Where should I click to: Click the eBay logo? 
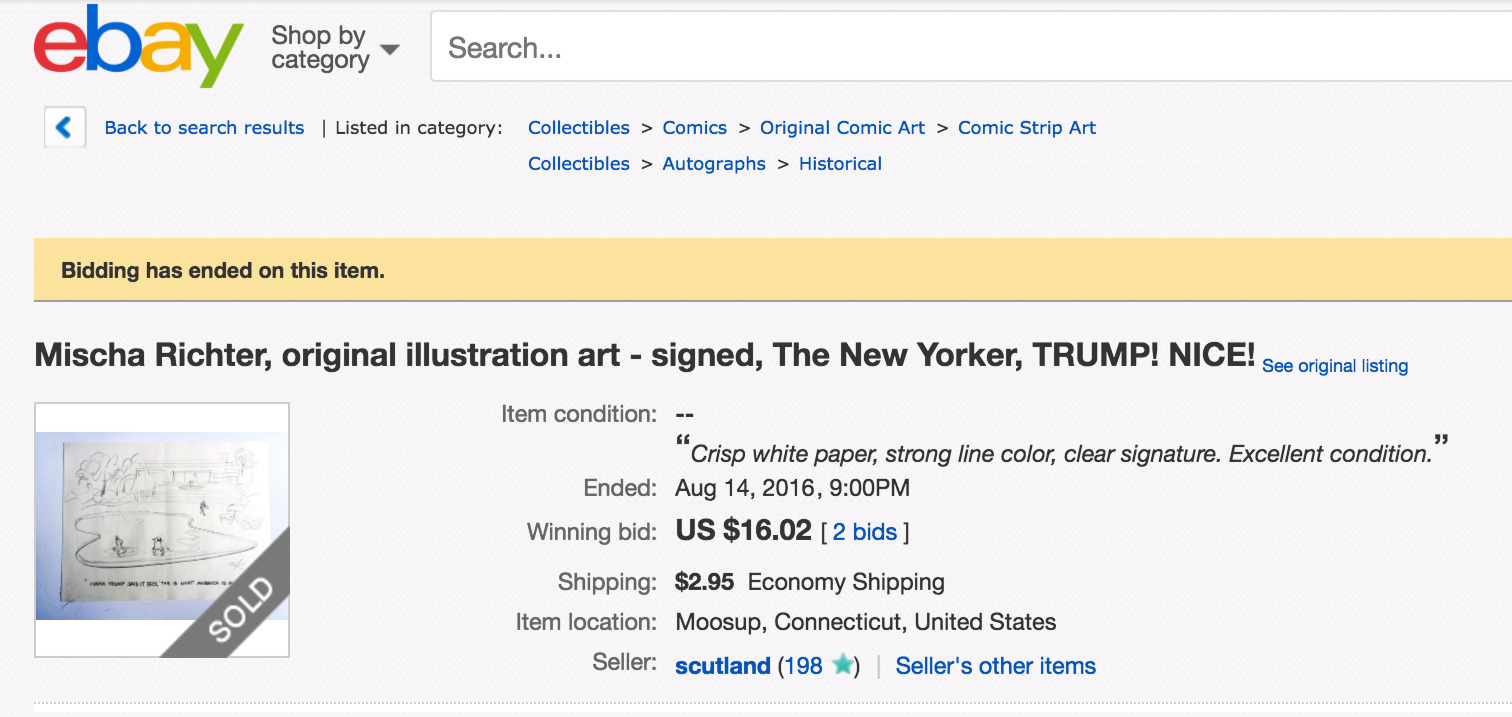139,47
